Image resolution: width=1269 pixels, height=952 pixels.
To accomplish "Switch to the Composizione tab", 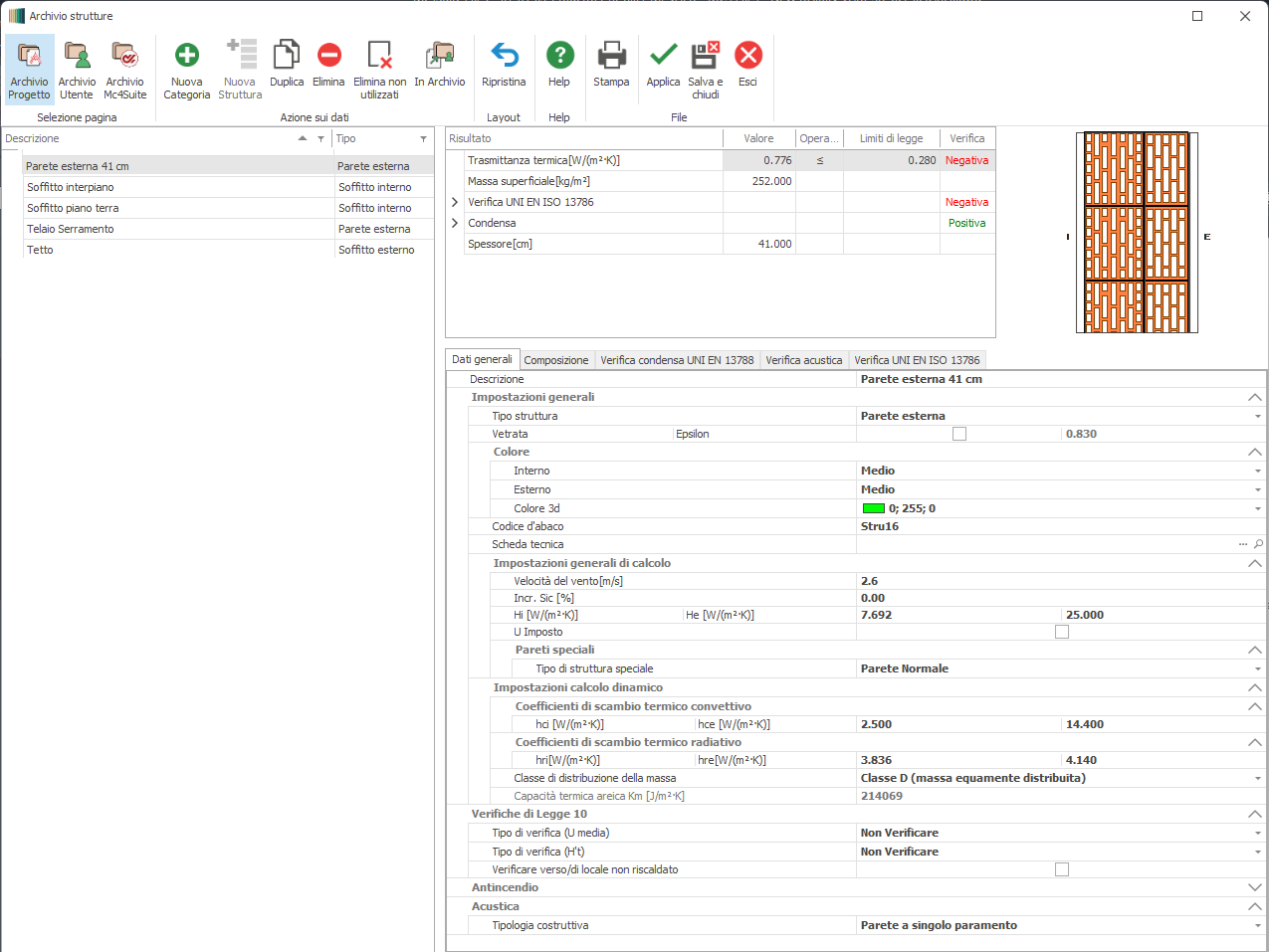I will tap(556, 360).
